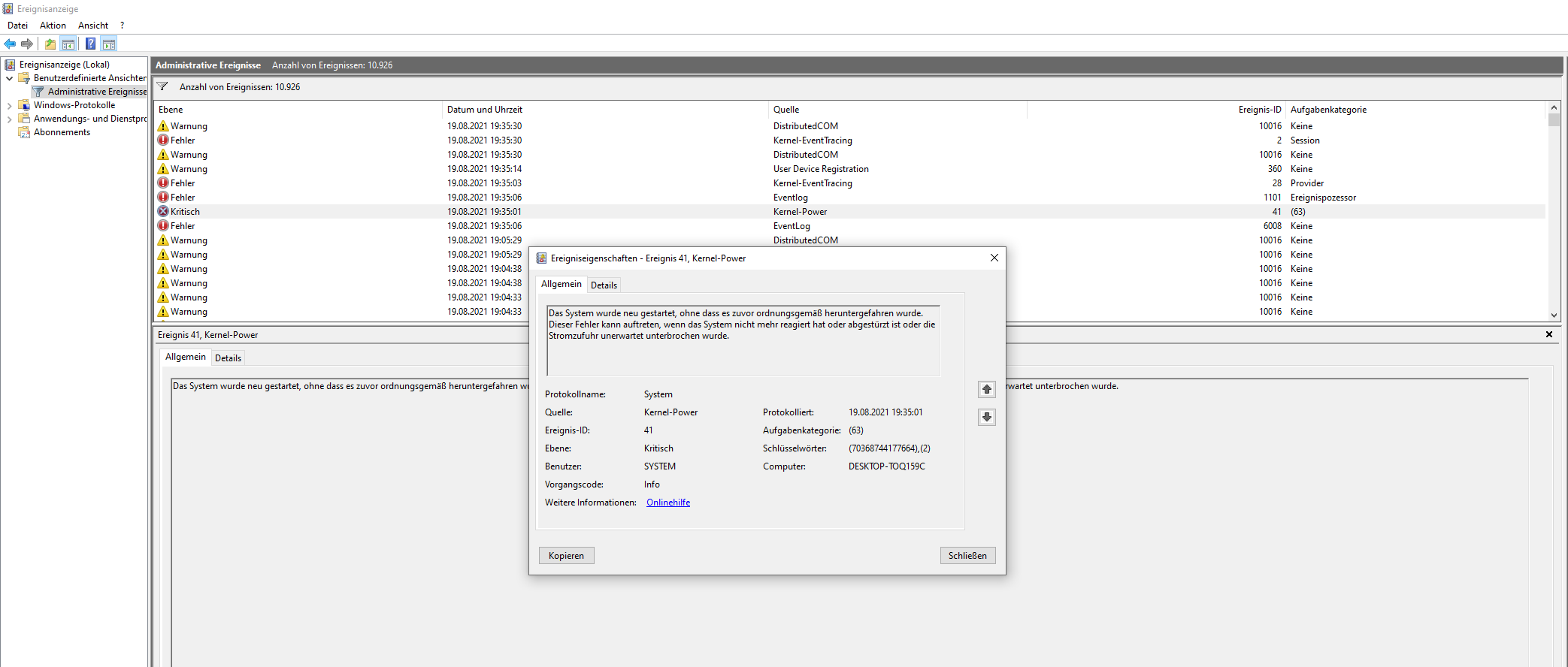This screenshot has width=1568, height=667.
Task: Open the Onlinehilfe link
Action: tap(668, 503)
